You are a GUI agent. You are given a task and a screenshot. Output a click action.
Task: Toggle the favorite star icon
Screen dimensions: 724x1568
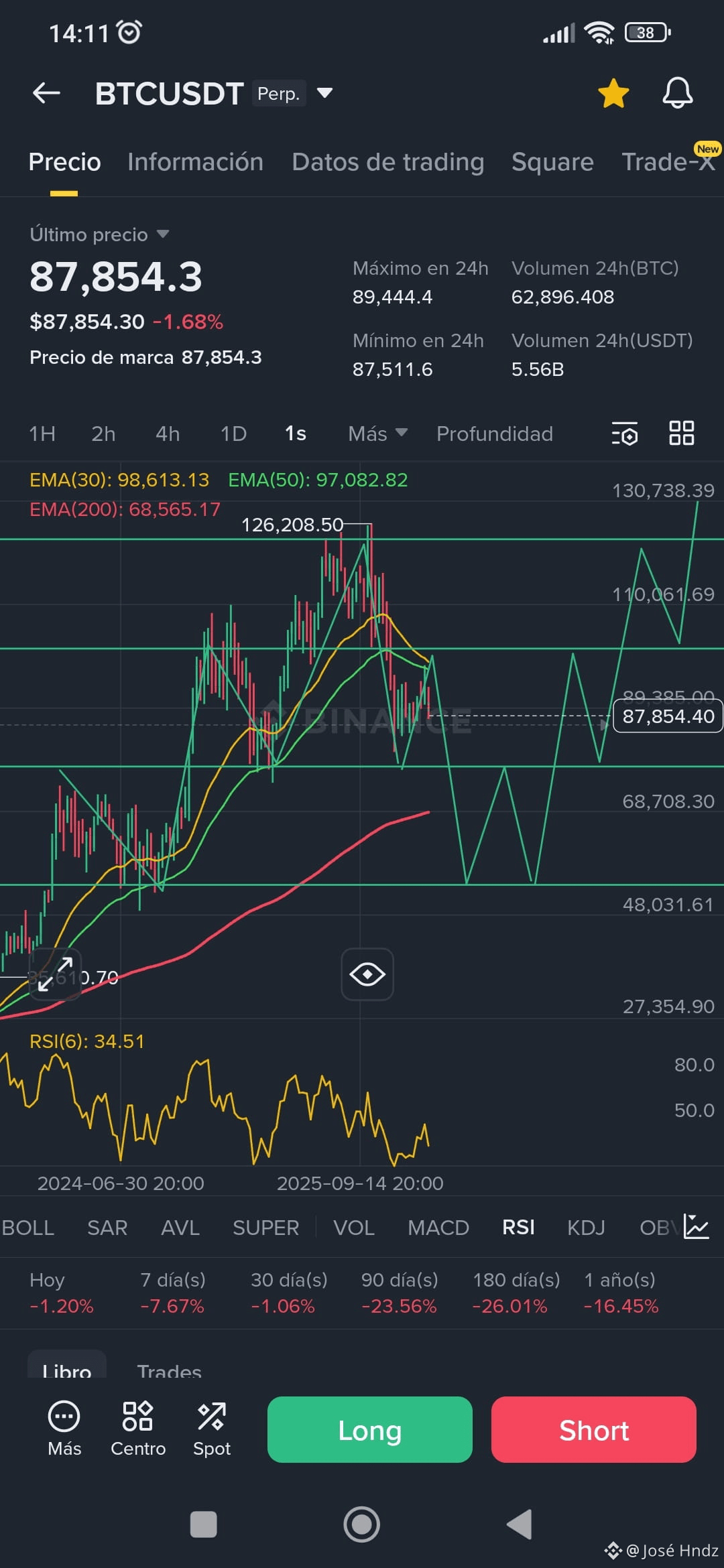pyautogui.click(x=613, y=93)
